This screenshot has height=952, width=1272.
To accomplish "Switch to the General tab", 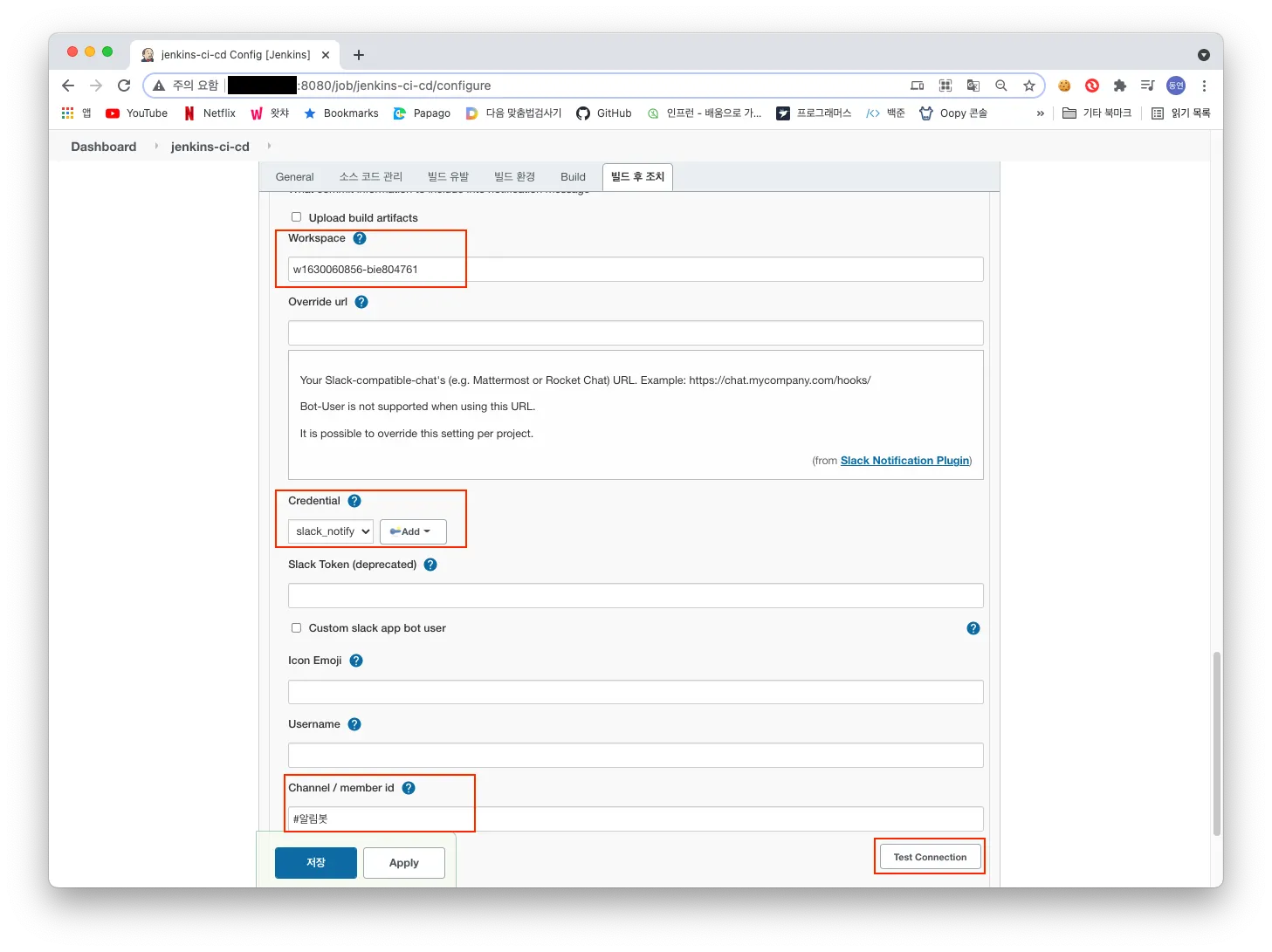I will point(294,177).
